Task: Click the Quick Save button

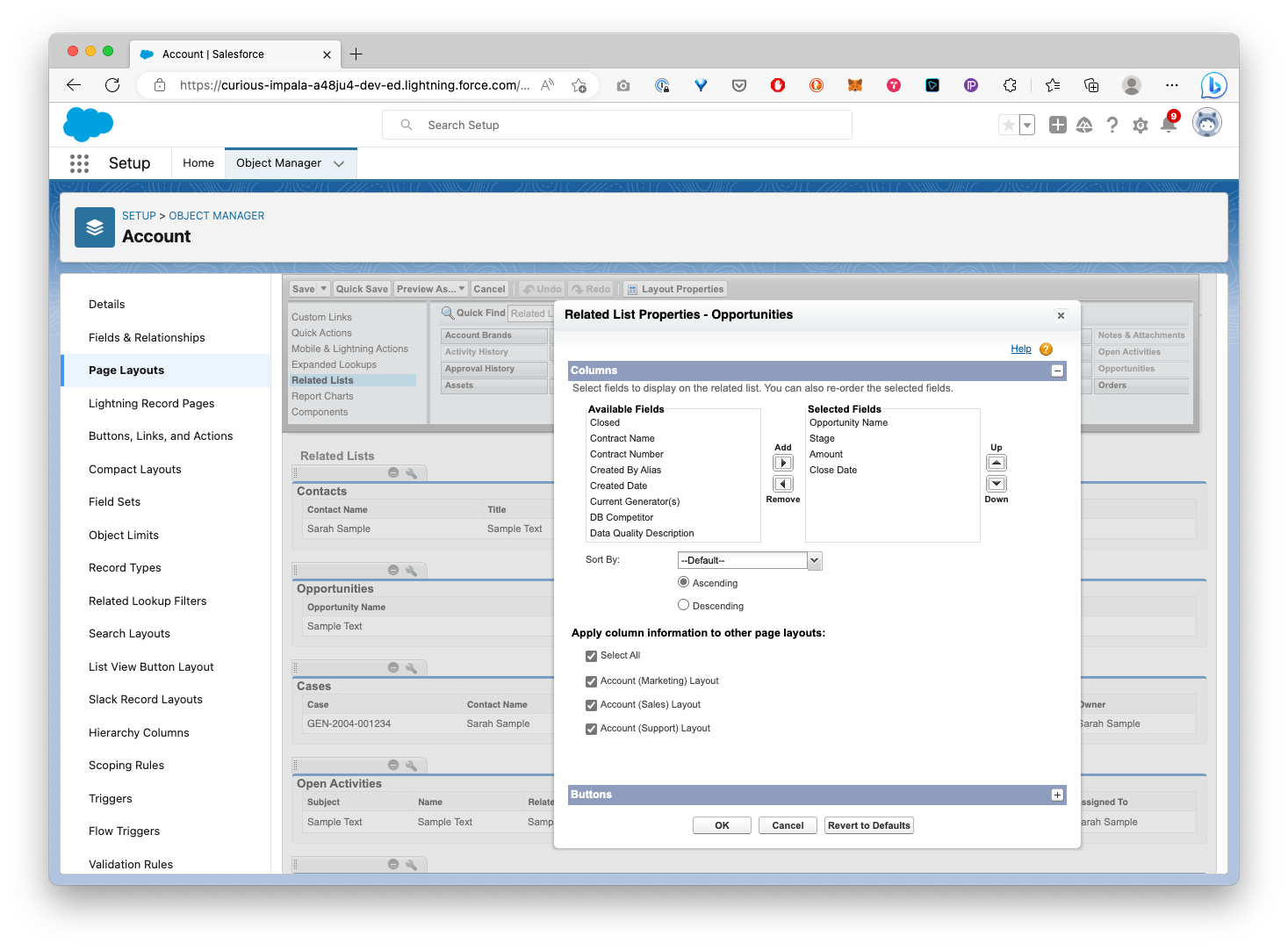Action: pyautogui.click(x=362, y=289)
